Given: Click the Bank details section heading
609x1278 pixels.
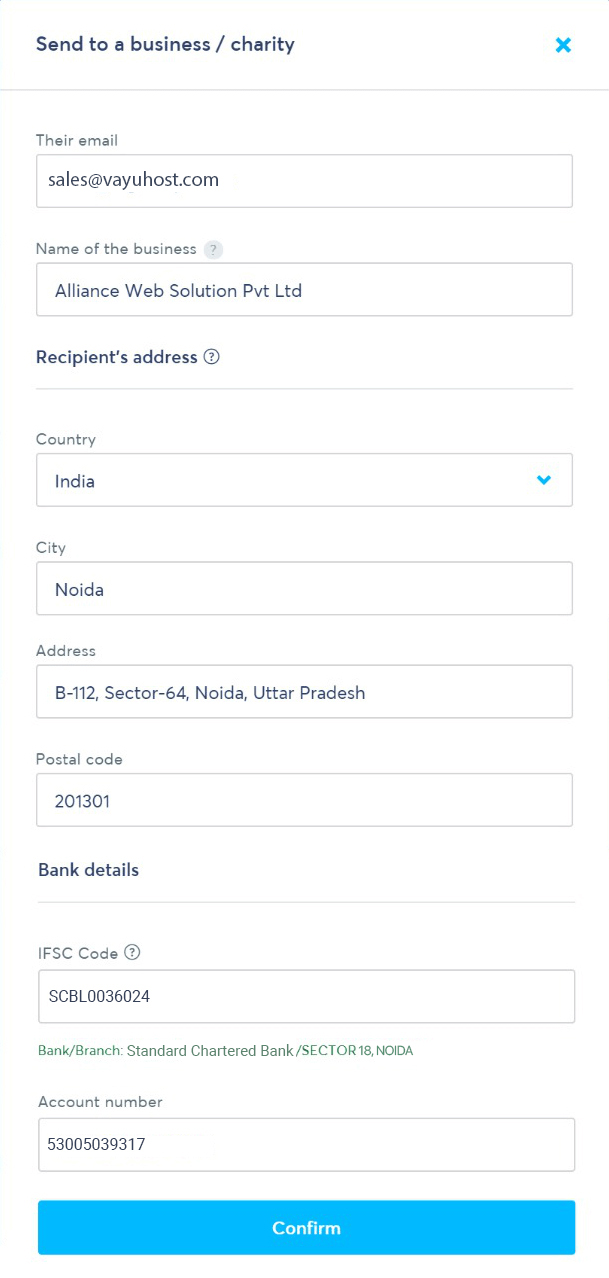Looking at the screenshot, I should 88,870.
